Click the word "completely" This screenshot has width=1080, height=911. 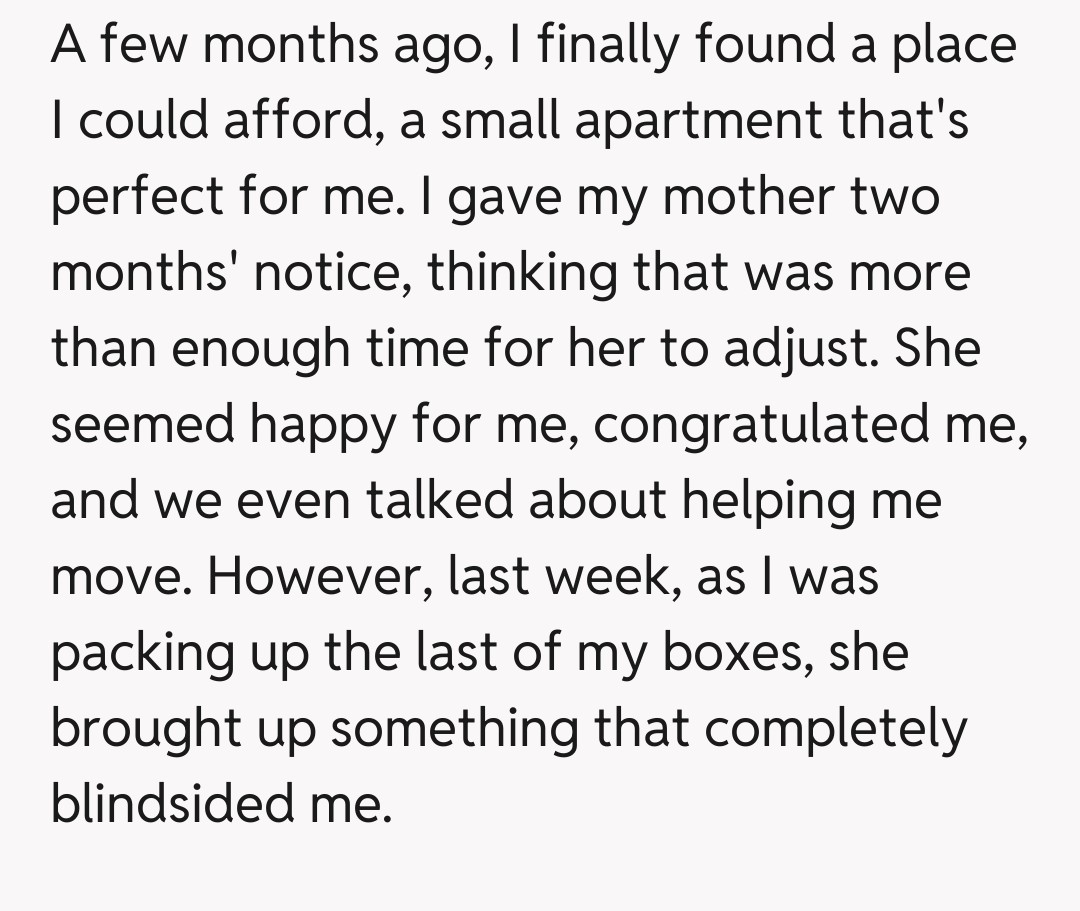click(836, 730)
